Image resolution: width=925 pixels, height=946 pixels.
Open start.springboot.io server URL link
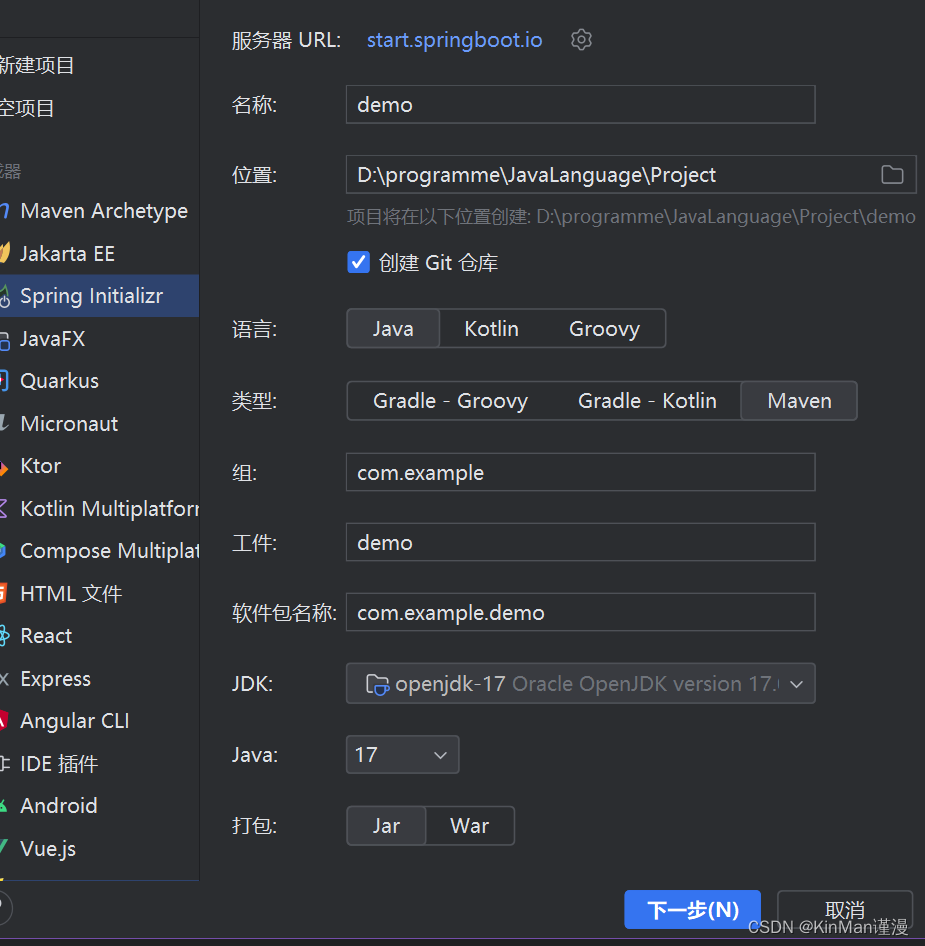[x=454, y=40]
